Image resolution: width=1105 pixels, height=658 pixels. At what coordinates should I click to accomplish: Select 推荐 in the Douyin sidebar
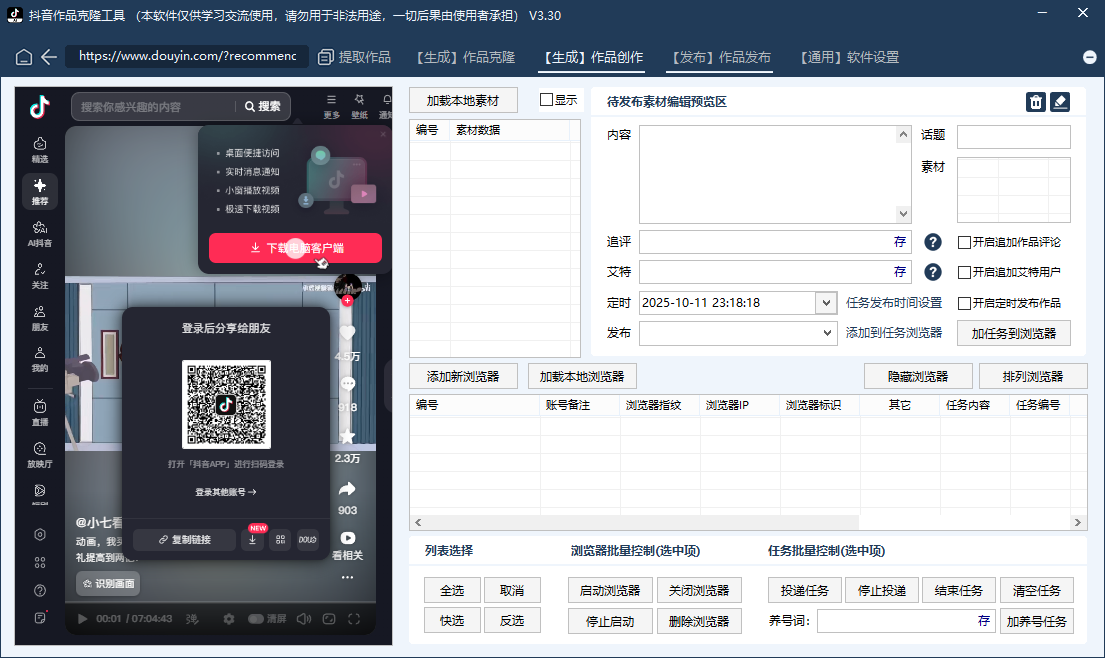39,191
